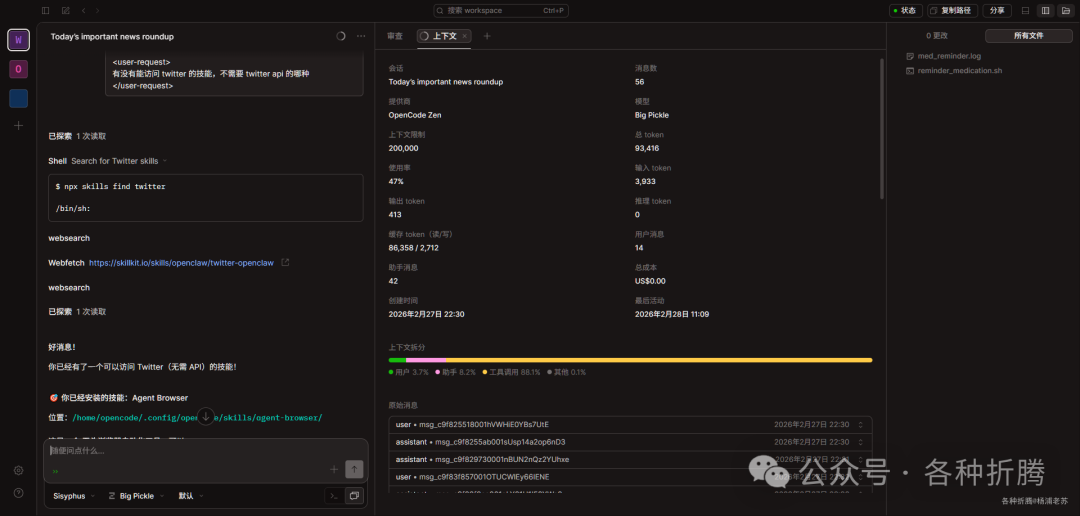Open the skillkit.io twitter-openclaw link
Image resolution: width=1080 pixels, height=516 pixels.
(x=181, y=262)
